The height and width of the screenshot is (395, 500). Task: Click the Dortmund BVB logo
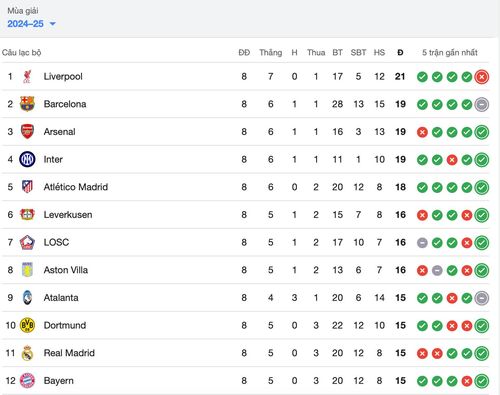pos(27,325)
